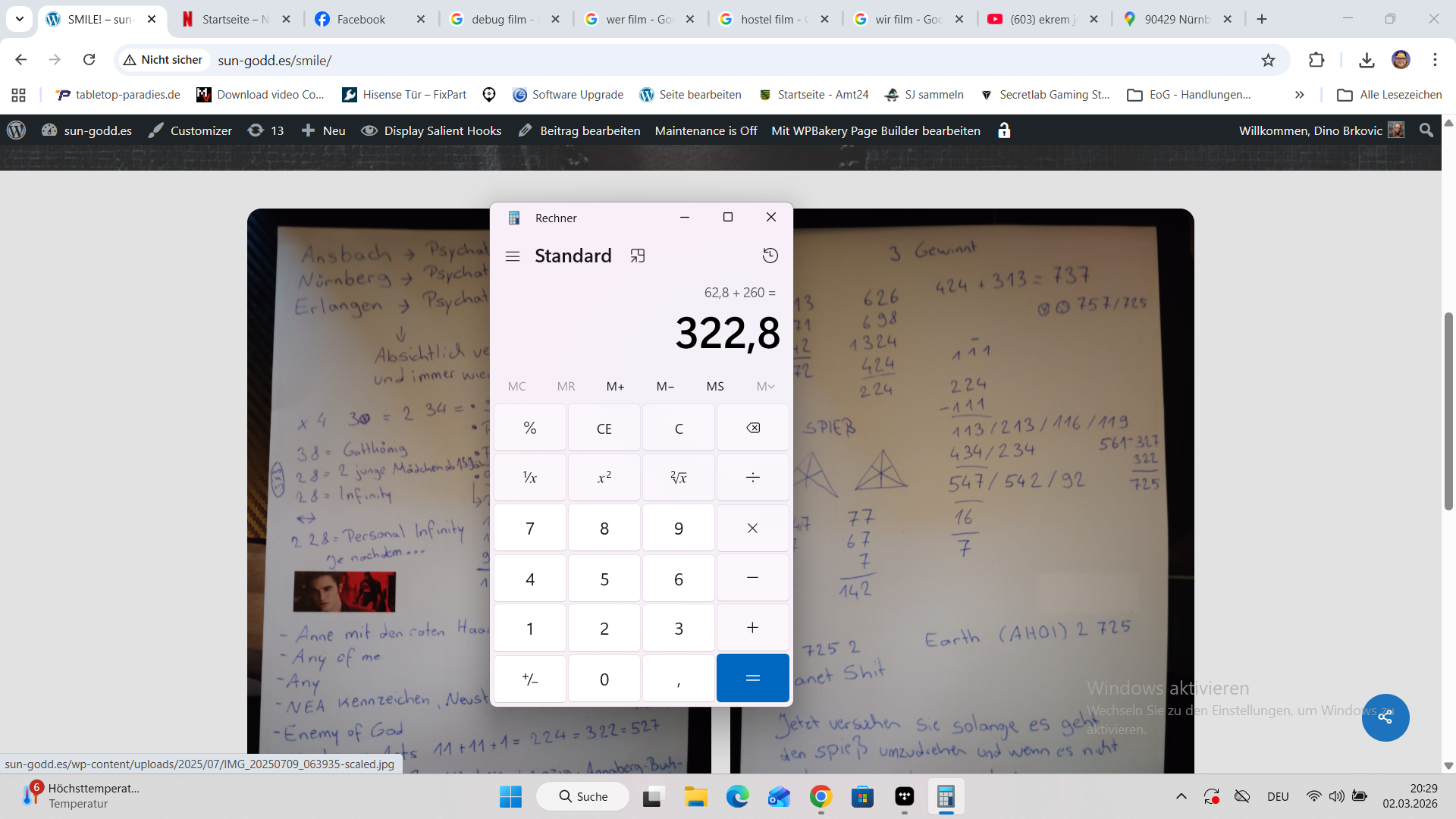This screenshot has width=1456, height=819.
Task: Click the plus/minus sign toggle key
Action: tap(530, 679)
